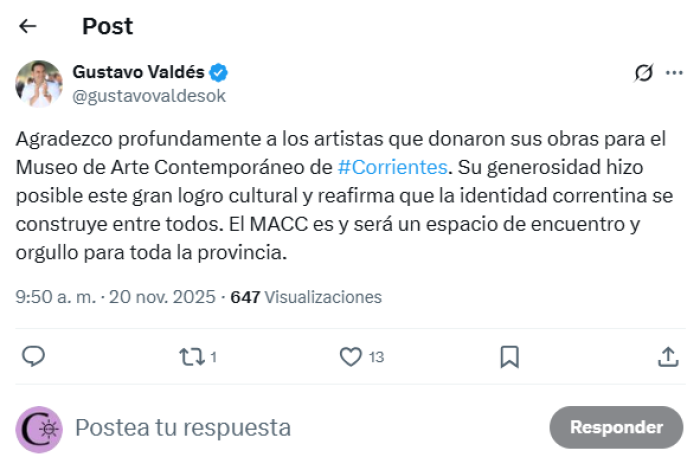
Task: Click the like count of 13
Action: click(376, 357)
